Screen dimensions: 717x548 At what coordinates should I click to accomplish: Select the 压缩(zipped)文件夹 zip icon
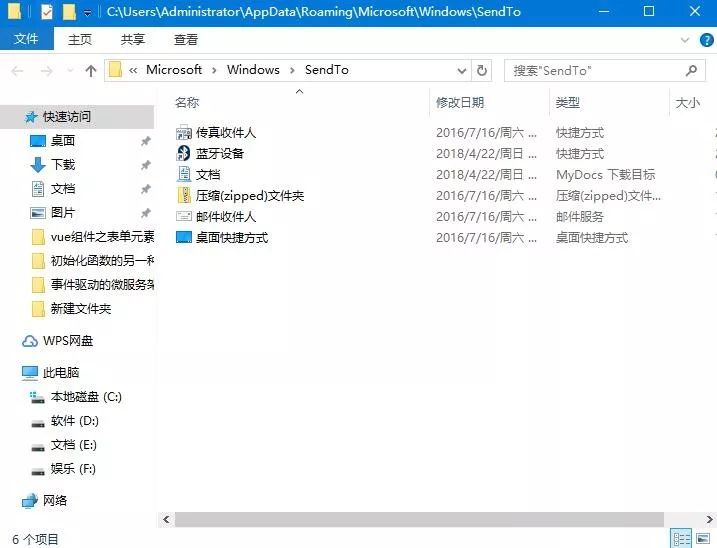(x=184, y=195)
